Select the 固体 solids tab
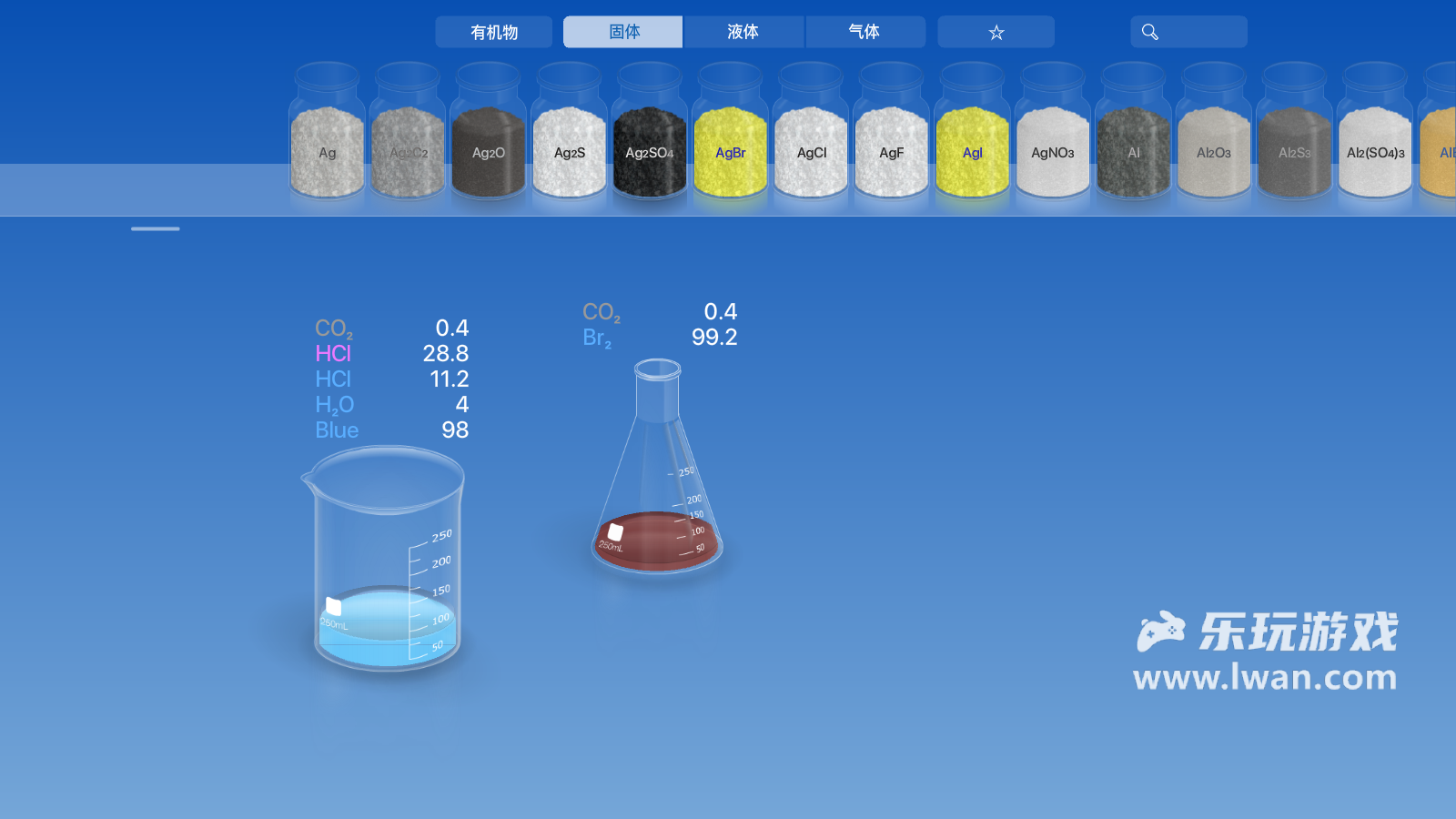 click(x=623, y=32)
